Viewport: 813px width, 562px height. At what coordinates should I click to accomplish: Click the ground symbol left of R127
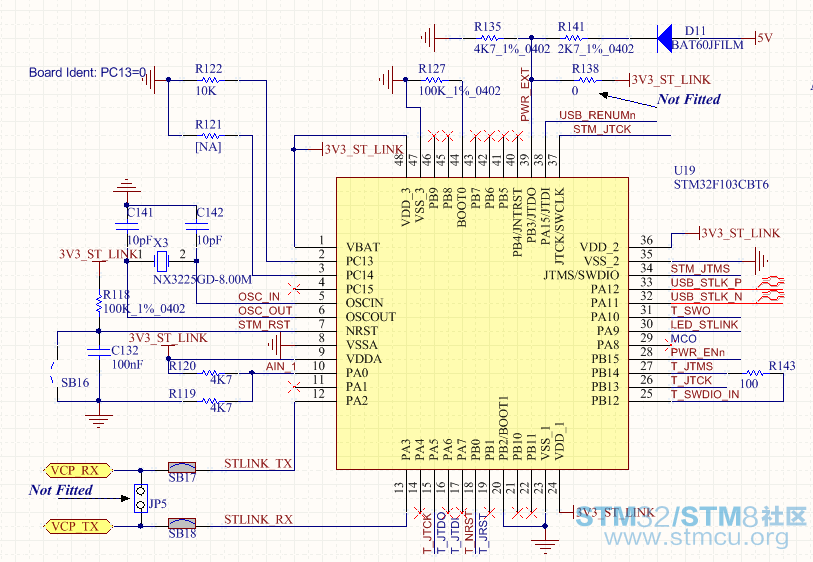click(x=386, y=80)
